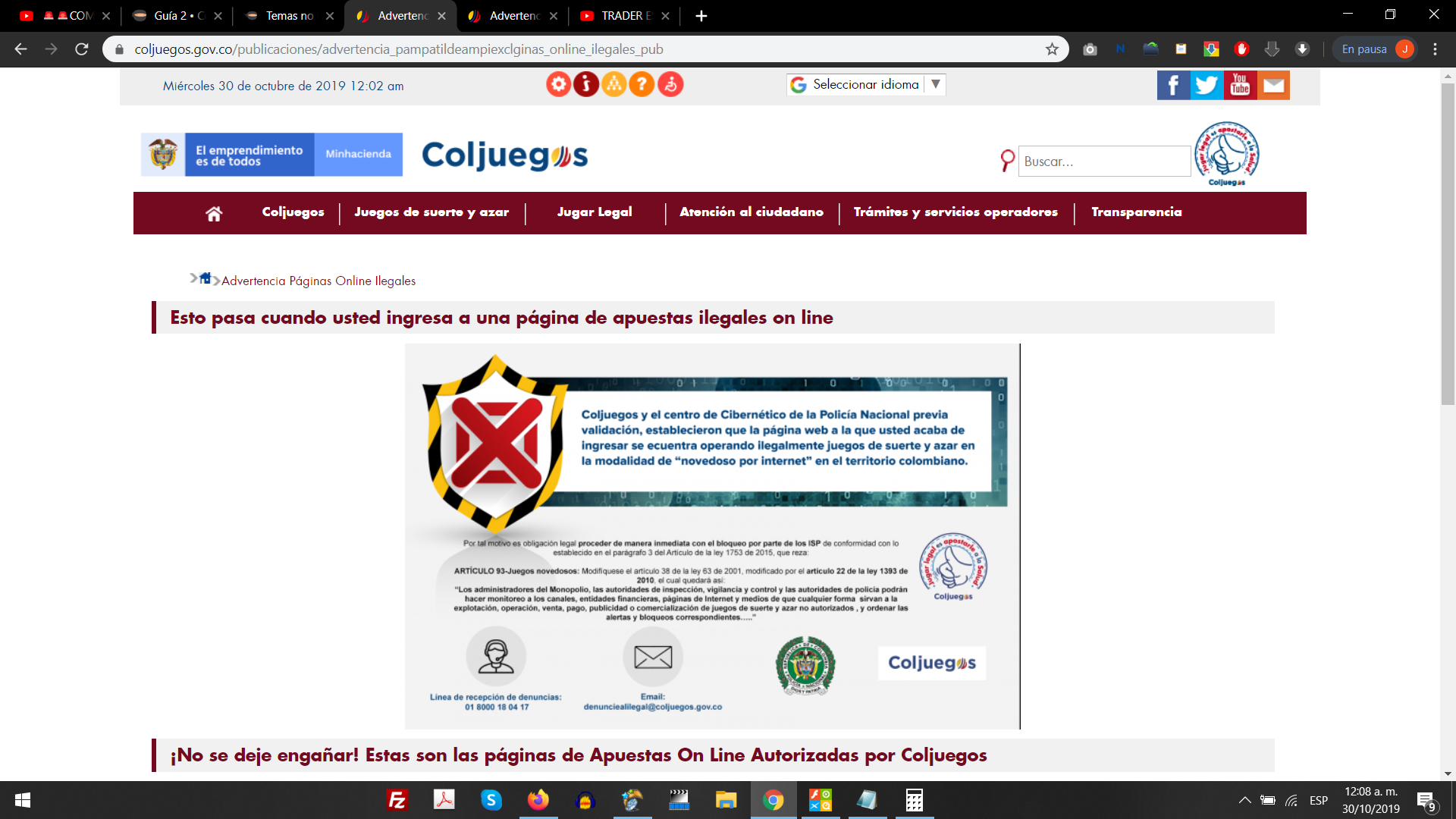Click the browser address bar
The height and width of the screenshot is (819, 1456).
(x=584, y=49)
